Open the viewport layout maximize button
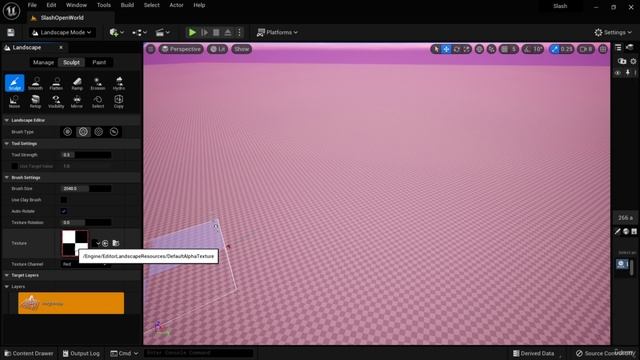The height and width of the screenshot is (360, 640). coord(603,49)
